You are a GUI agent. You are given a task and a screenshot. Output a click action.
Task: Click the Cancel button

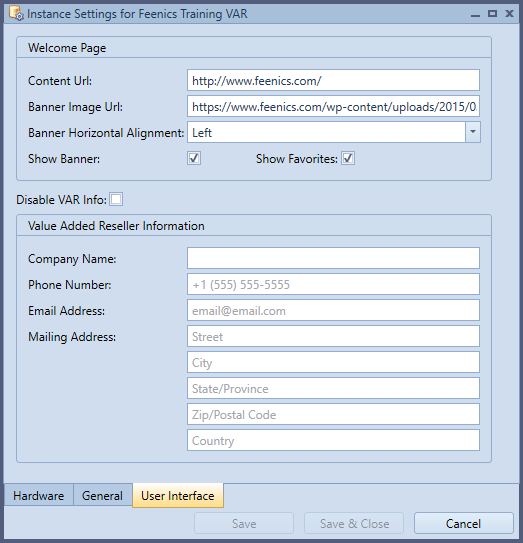coord(463,523)
